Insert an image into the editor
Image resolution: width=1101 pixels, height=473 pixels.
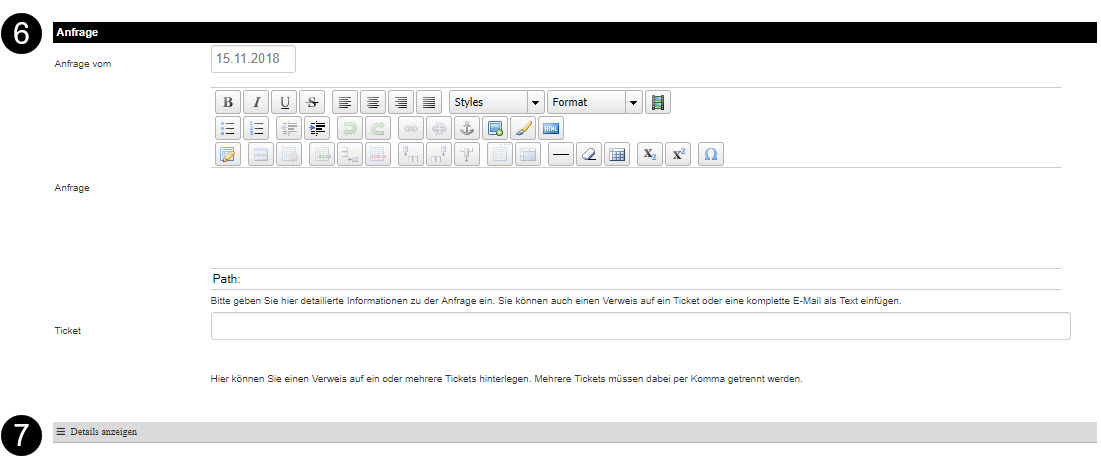tap(494, 128)
